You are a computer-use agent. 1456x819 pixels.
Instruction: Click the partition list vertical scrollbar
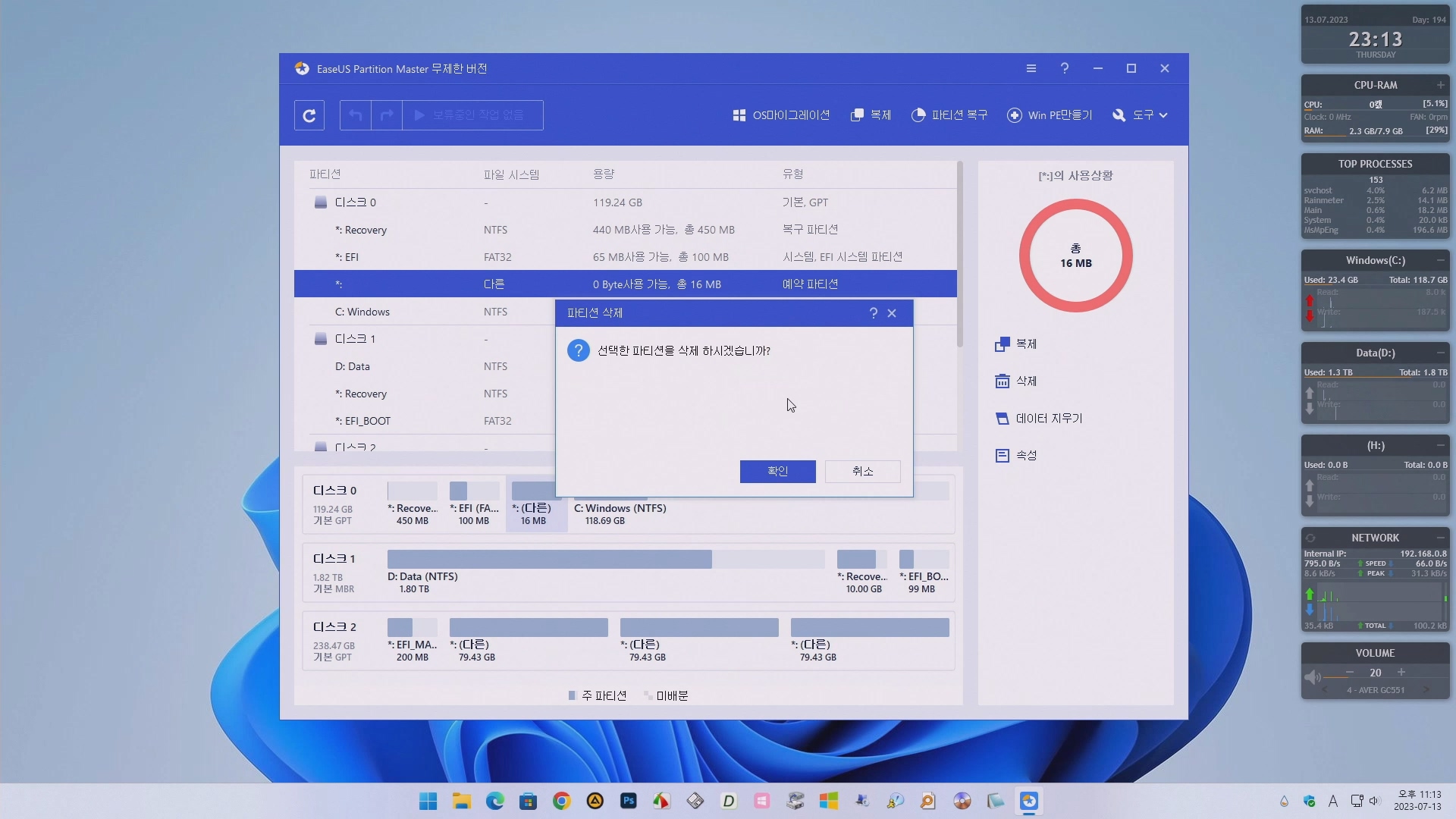tap(960, 254)
